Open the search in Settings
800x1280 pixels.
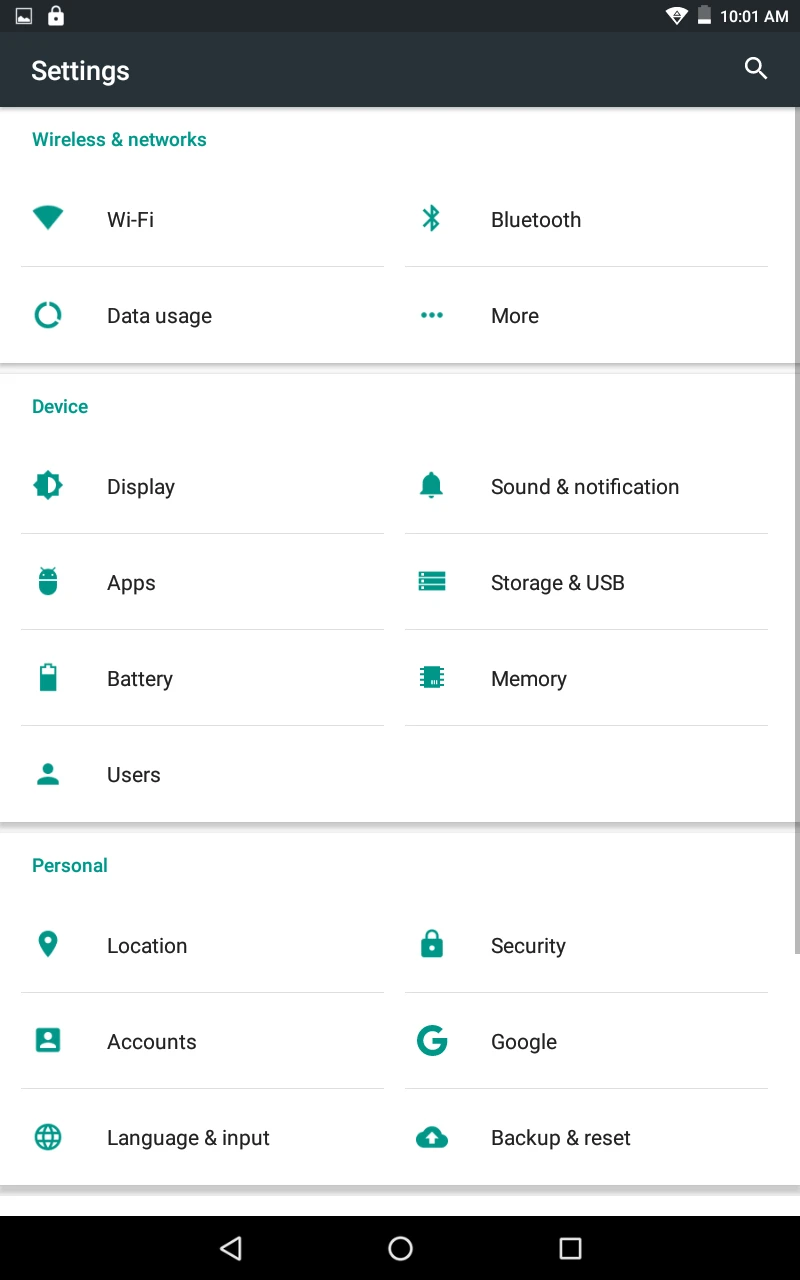[756, 69]
